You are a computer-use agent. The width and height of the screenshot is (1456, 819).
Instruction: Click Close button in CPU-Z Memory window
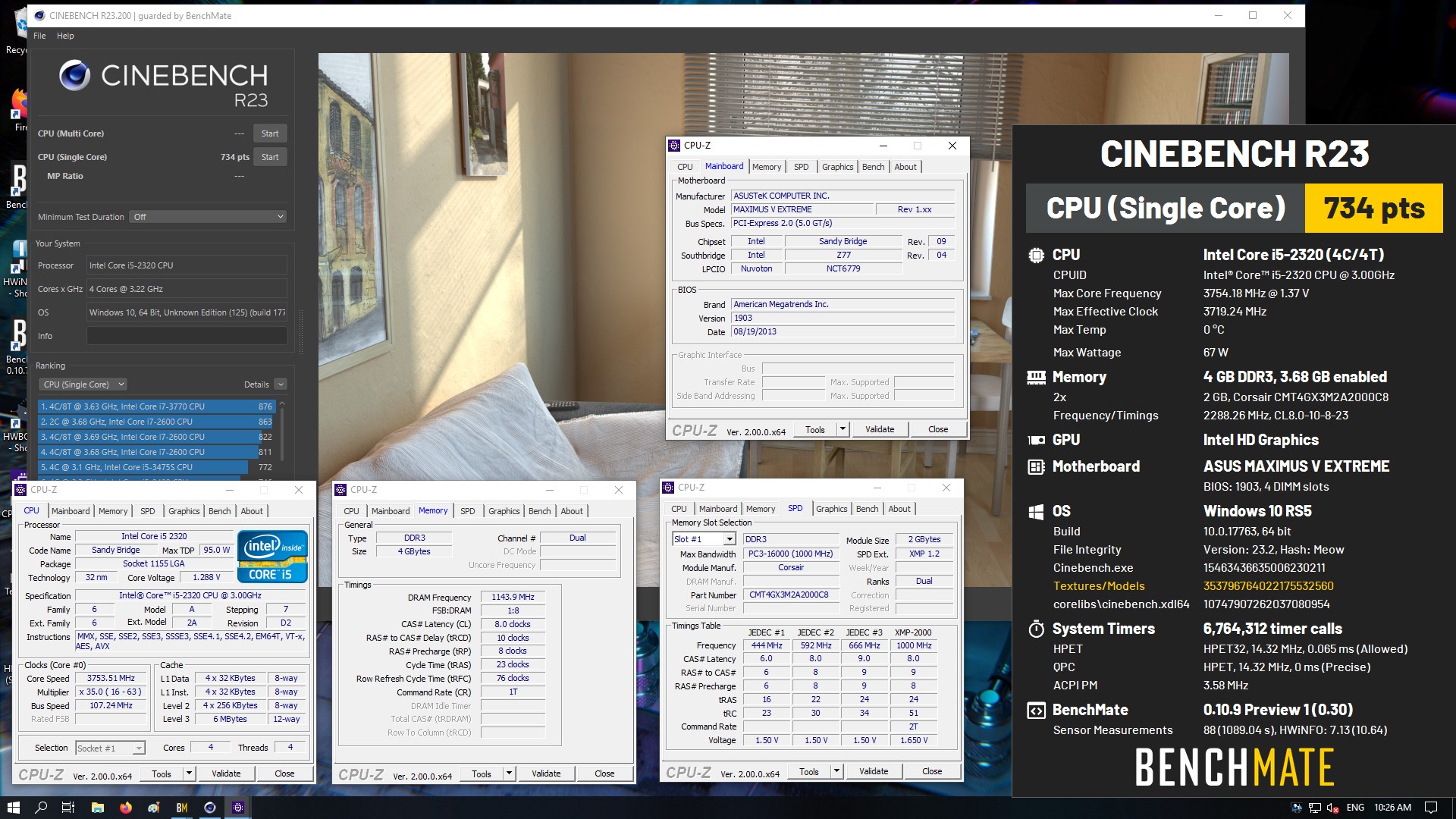[604, 773]
